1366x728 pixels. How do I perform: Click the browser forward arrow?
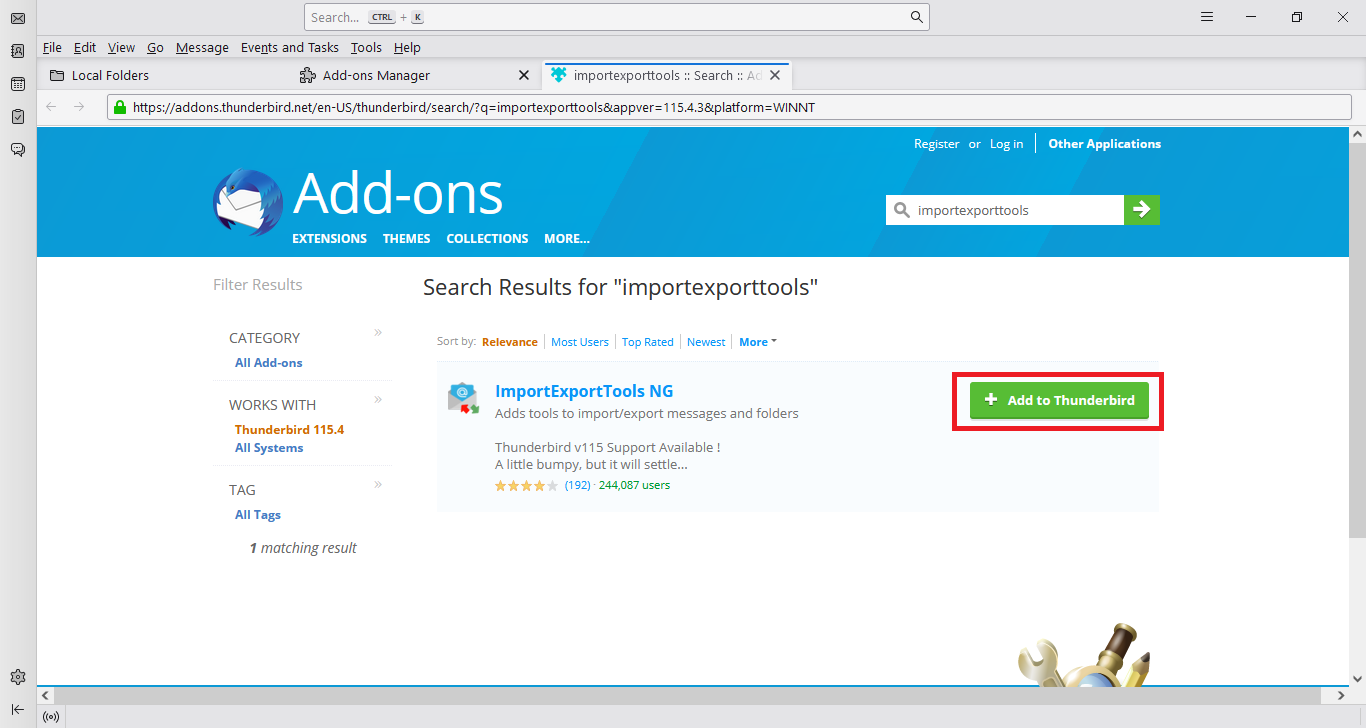point(80,107)
